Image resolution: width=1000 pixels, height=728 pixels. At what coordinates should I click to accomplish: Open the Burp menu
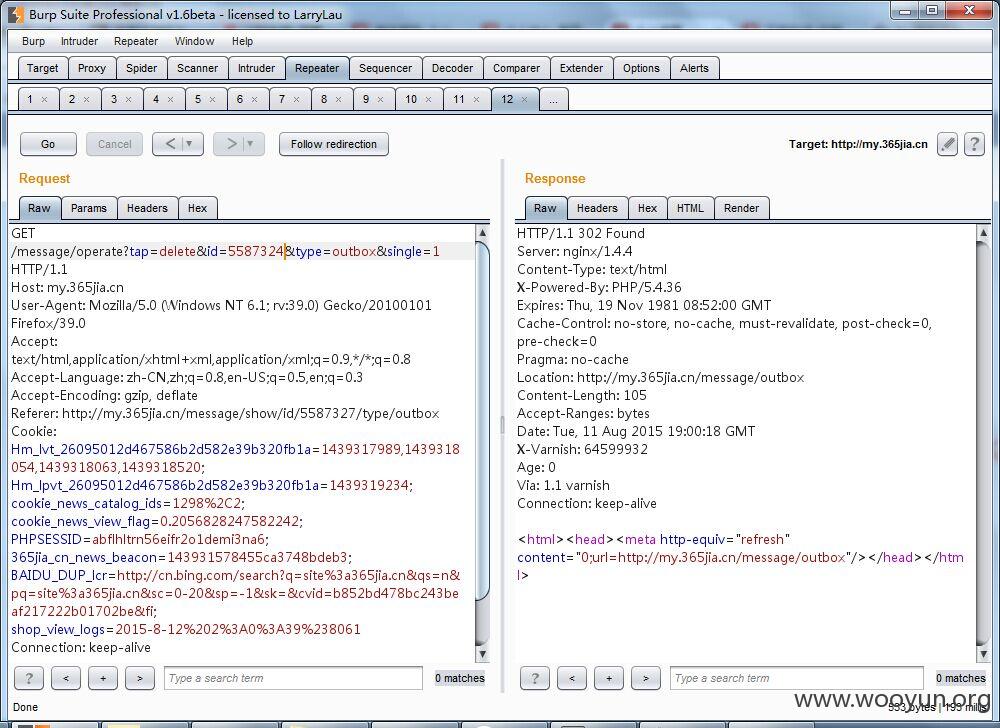33,41
